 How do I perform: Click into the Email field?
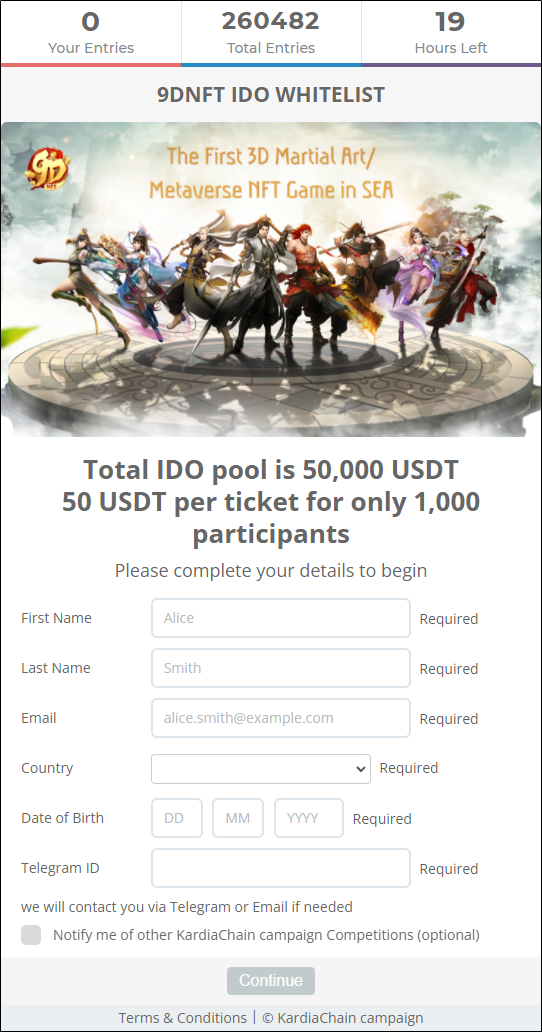(x=281, y=718)
